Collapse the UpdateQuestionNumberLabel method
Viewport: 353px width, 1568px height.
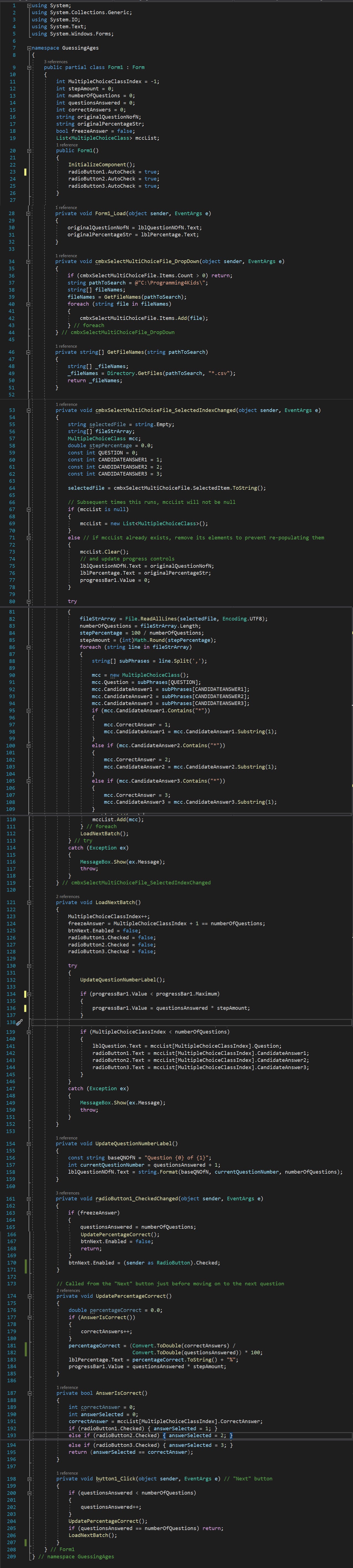[29, 1144]
